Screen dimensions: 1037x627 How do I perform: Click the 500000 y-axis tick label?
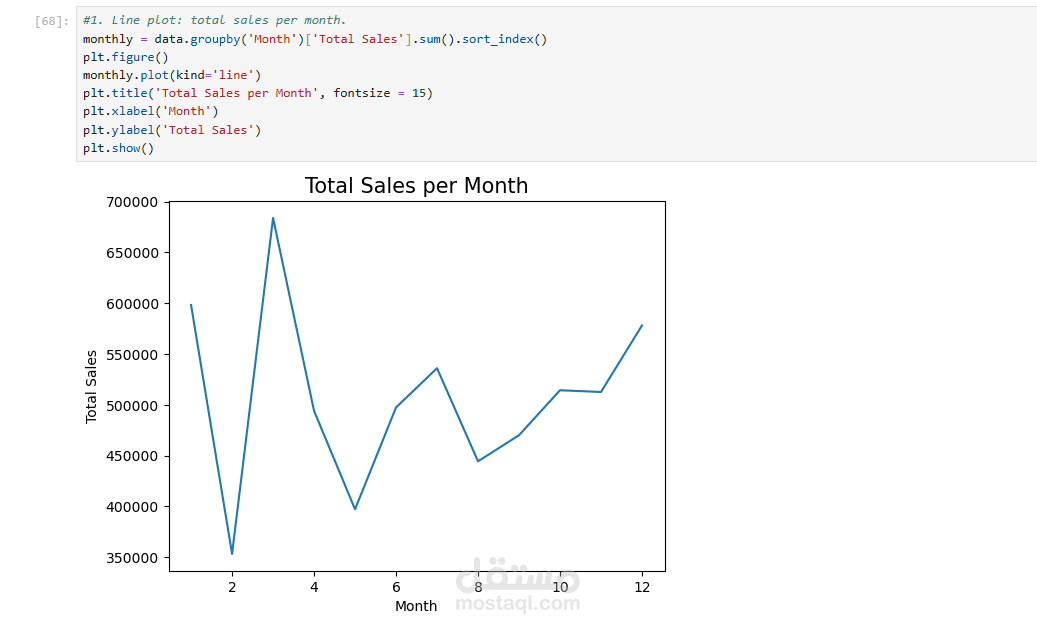pos(131,406)
